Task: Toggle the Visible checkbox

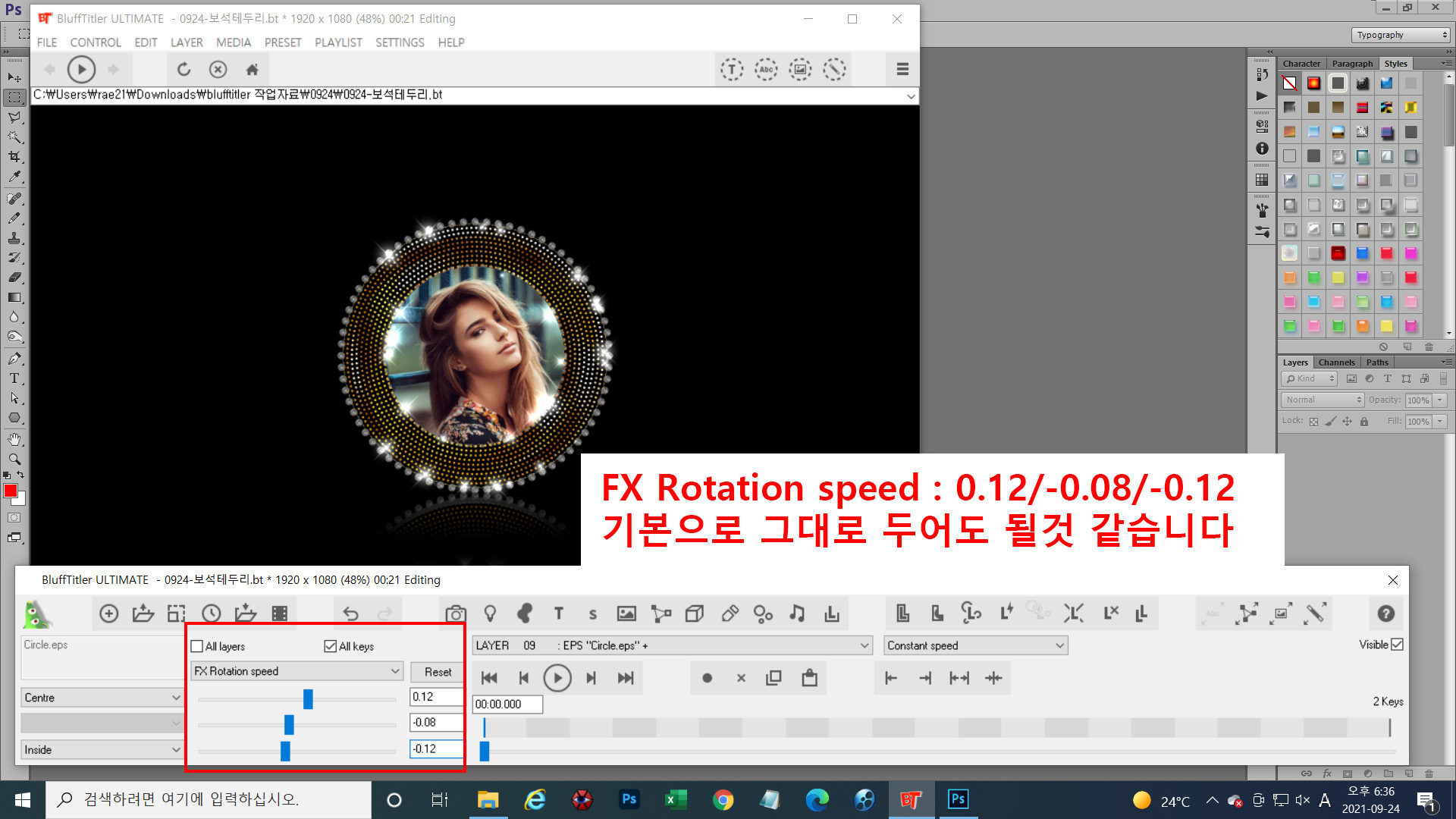Action: pos(1398,645)
